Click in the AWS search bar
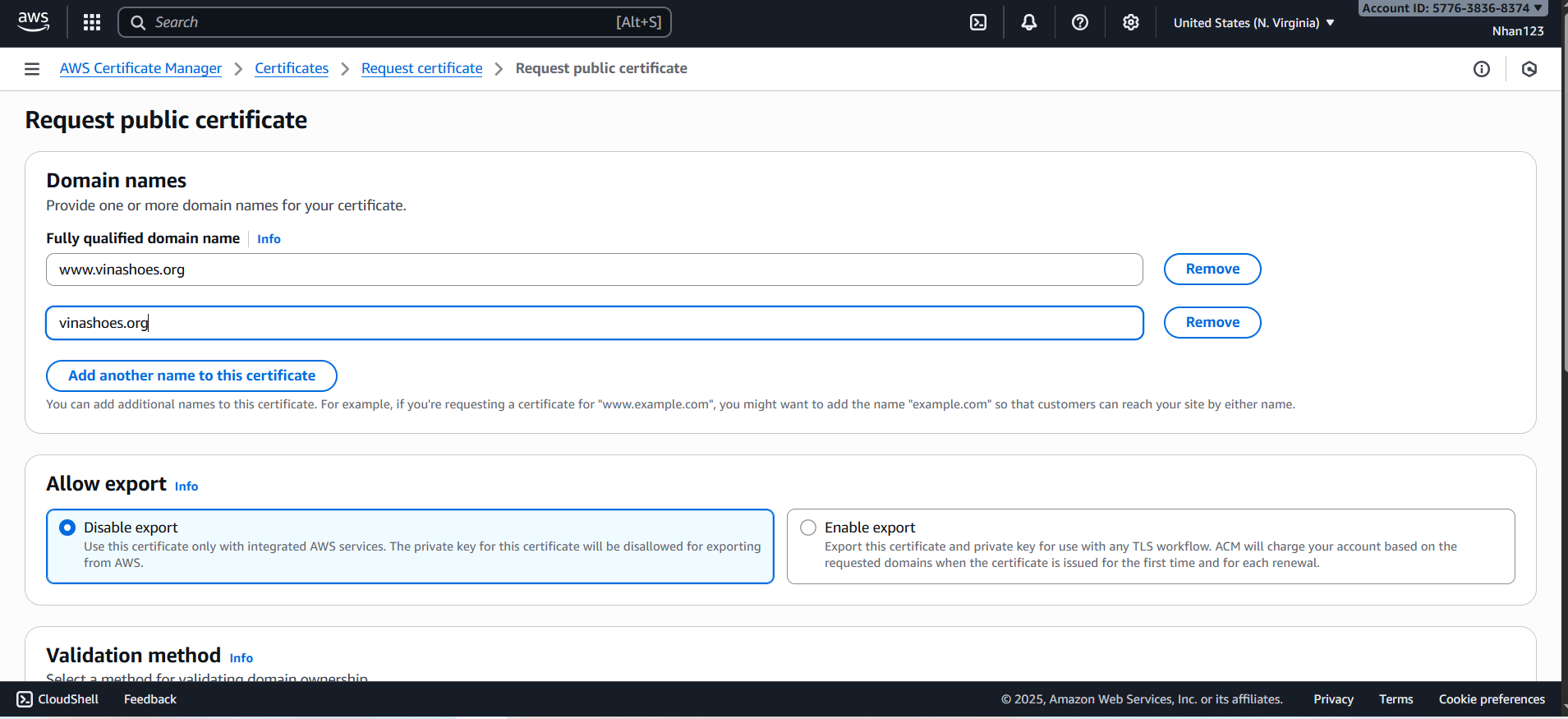1568x719 pixels. tap(394, 22)
